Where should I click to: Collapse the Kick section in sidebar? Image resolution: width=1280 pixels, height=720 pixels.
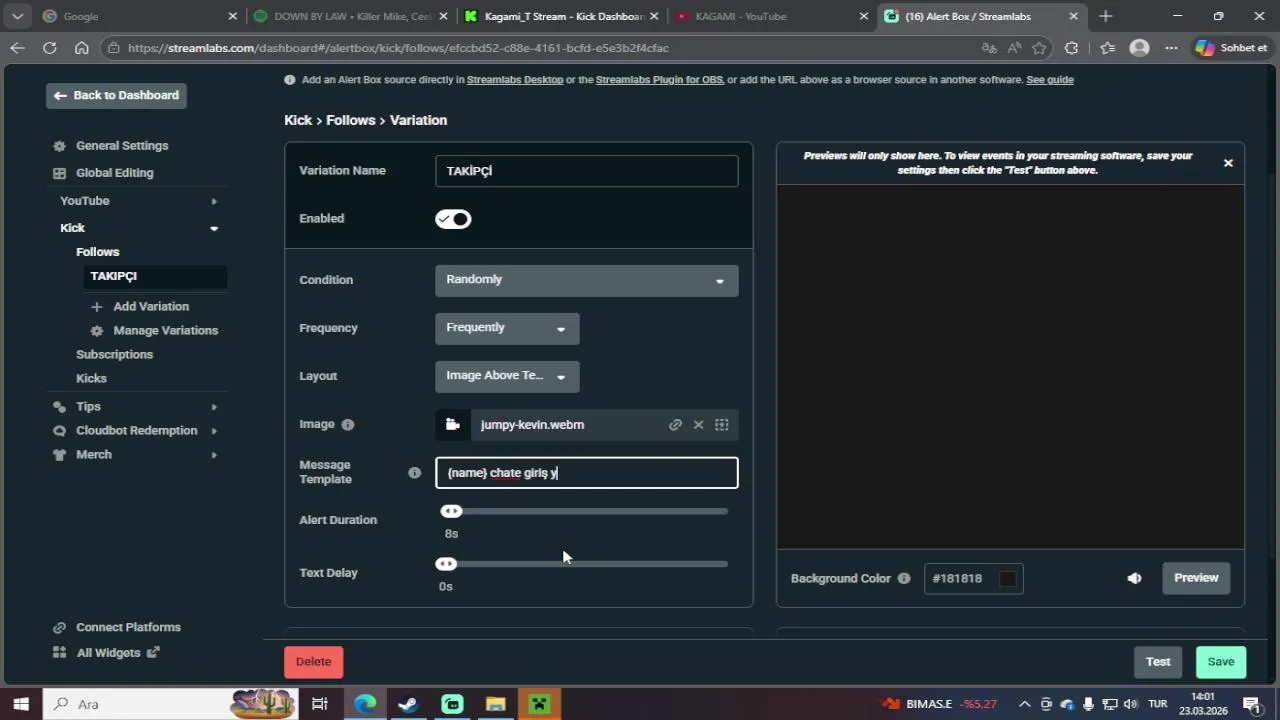coord(214,228)
